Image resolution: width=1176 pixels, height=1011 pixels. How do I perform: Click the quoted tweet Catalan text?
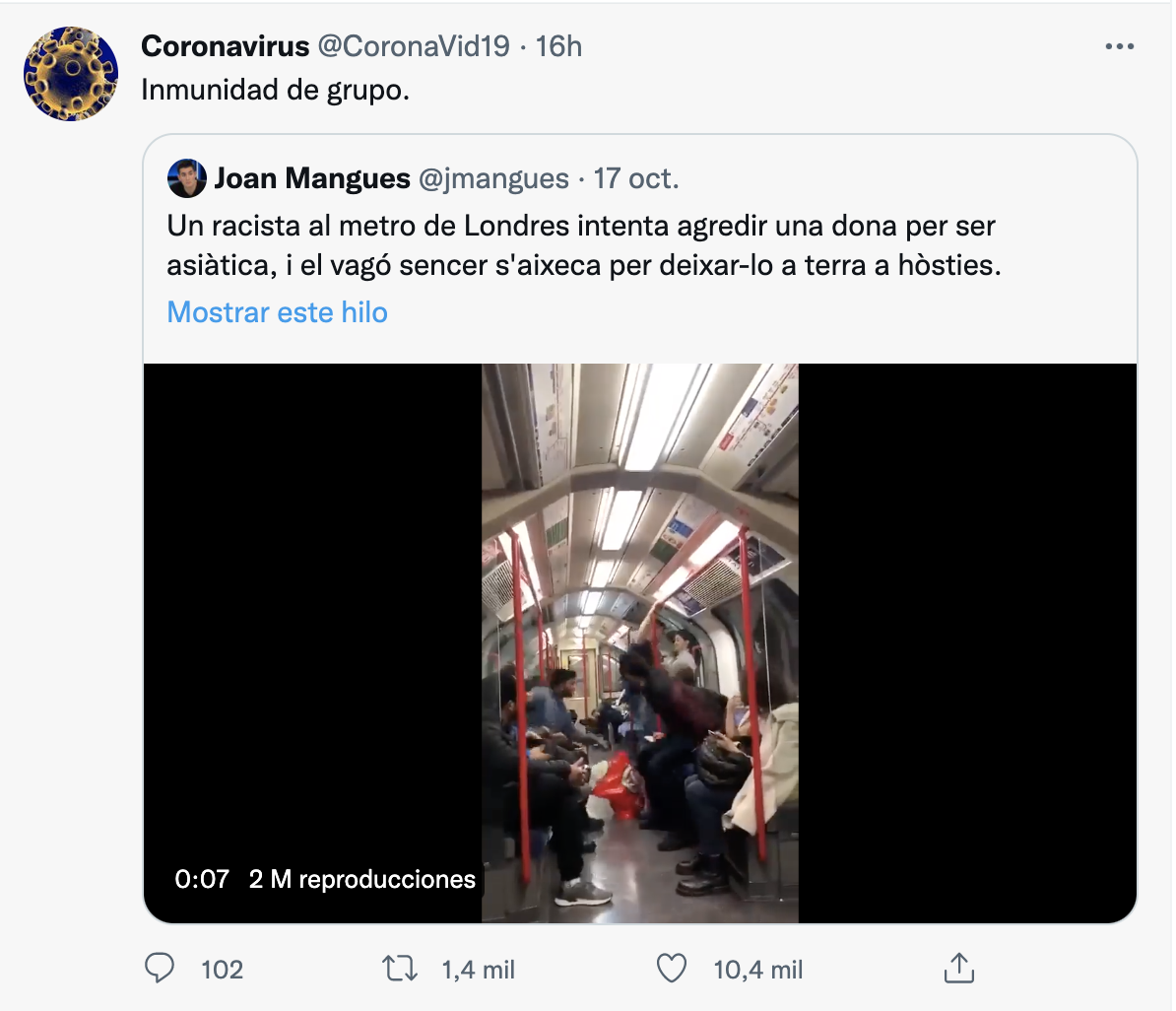coord(583,245)
